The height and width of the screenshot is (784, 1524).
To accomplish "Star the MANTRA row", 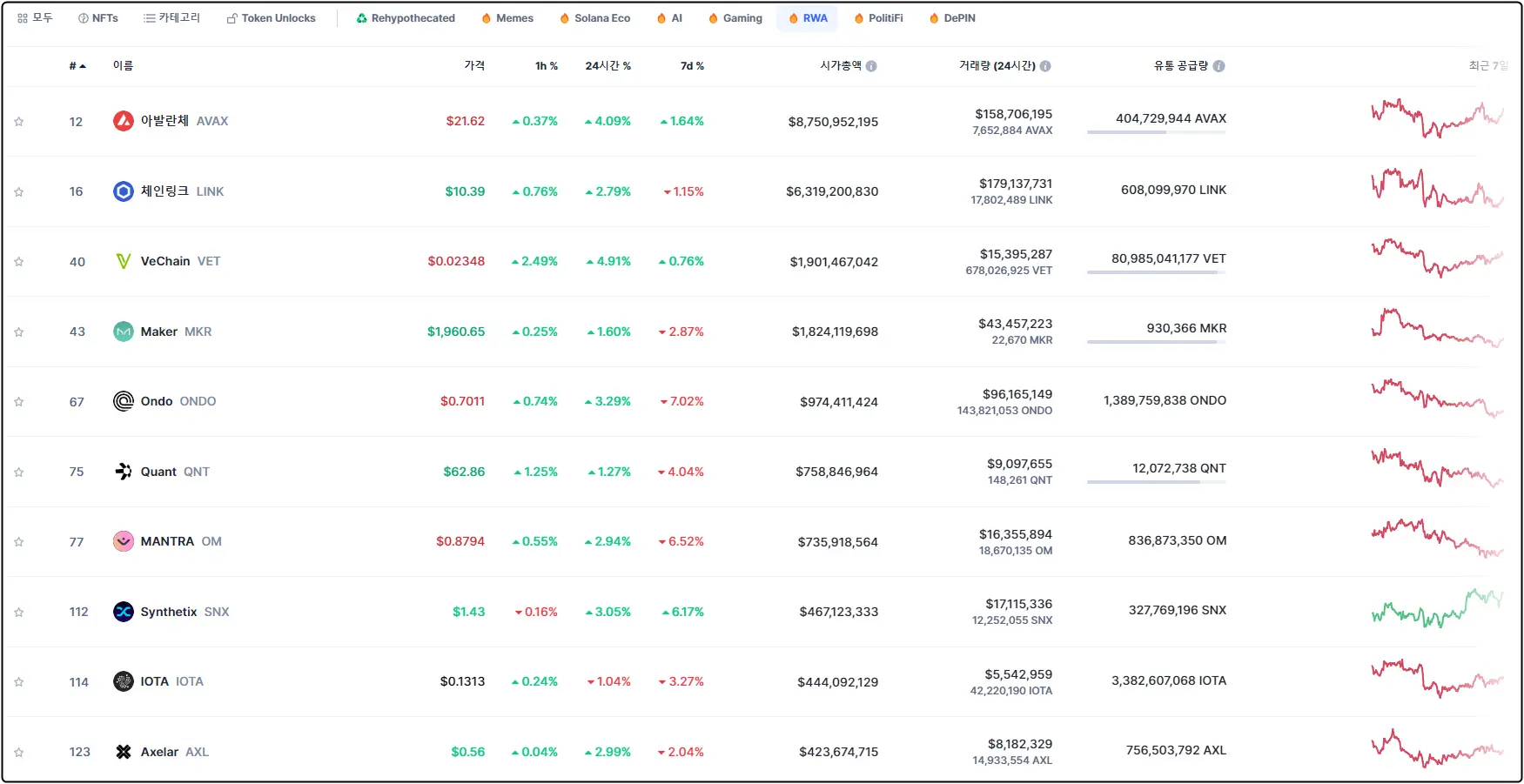I will (19, 542).
